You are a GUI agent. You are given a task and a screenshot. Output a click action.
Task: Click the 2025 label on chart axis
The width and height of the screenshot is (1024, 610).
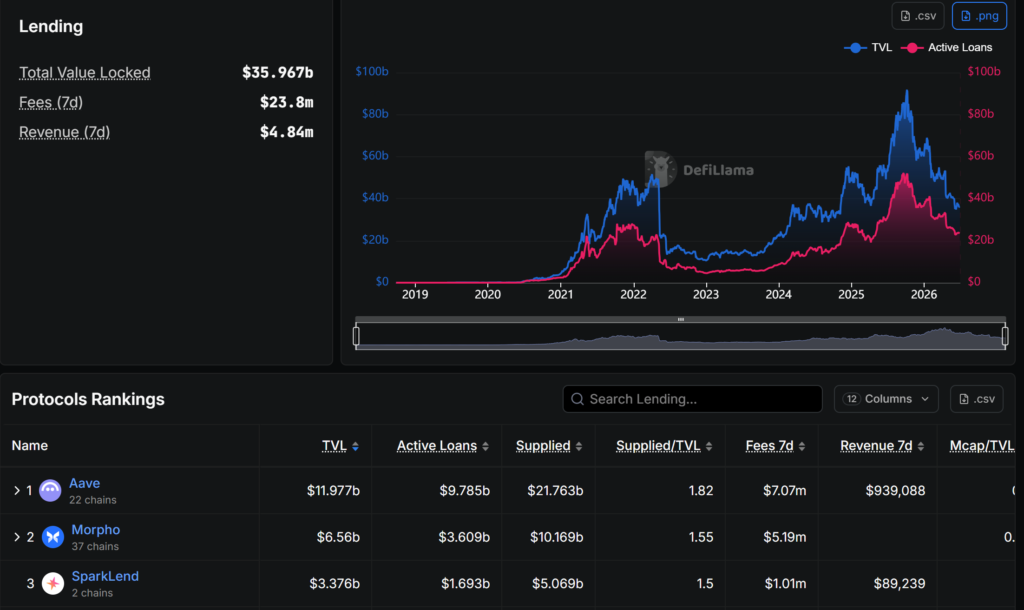851,295
